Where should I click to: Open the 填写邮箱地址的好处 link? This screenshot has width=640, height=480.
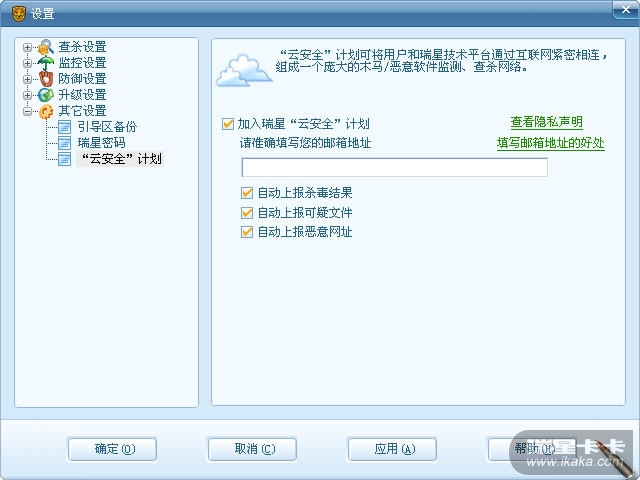coord(551,143)
